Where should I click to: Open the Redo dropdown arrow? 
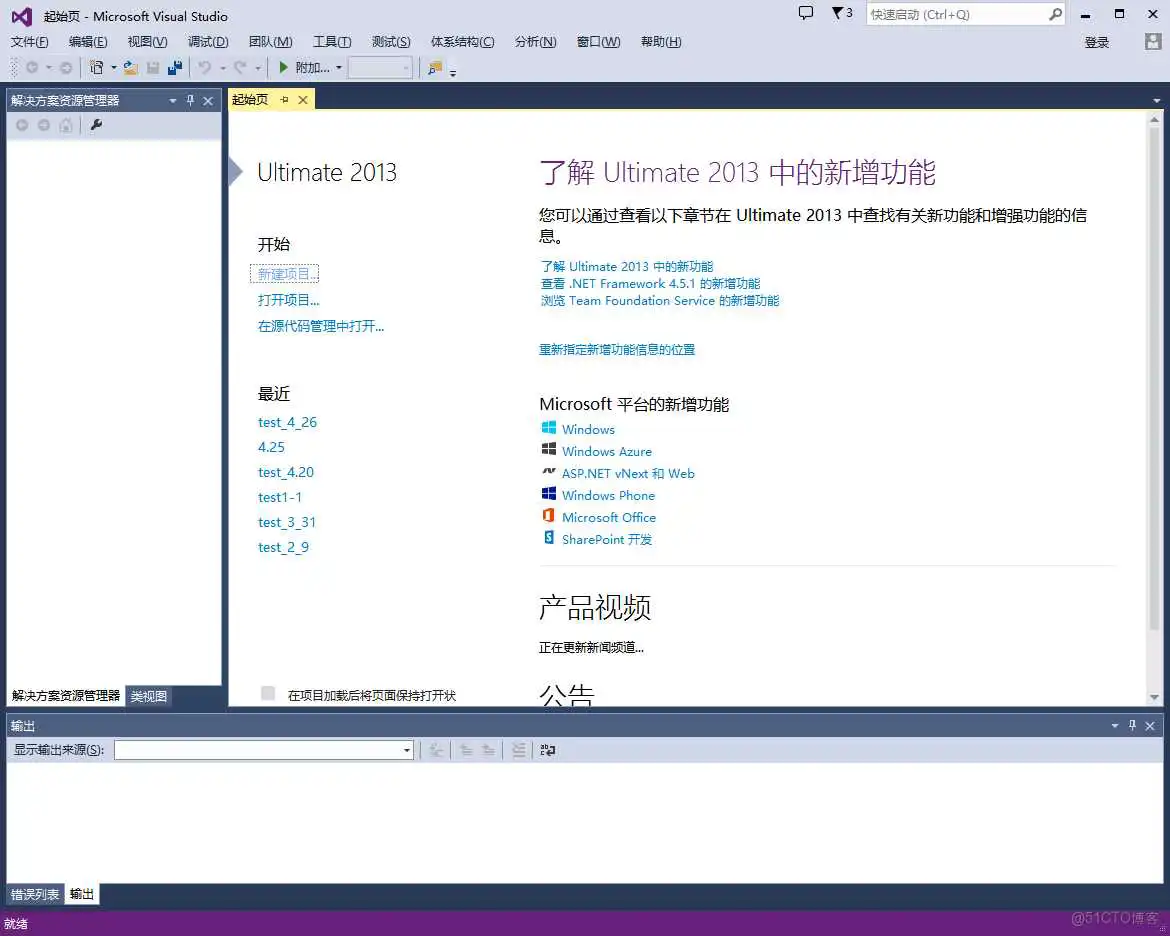pos(256,68)
